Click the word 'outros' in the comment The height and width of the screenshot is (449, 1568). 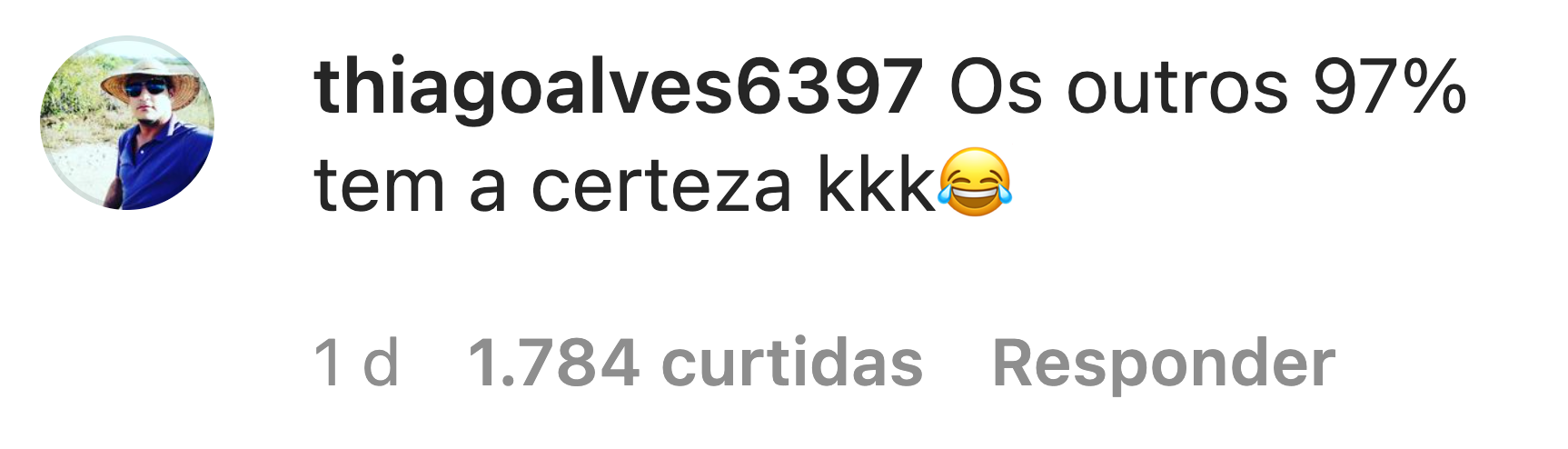(x=1177, y=88)
